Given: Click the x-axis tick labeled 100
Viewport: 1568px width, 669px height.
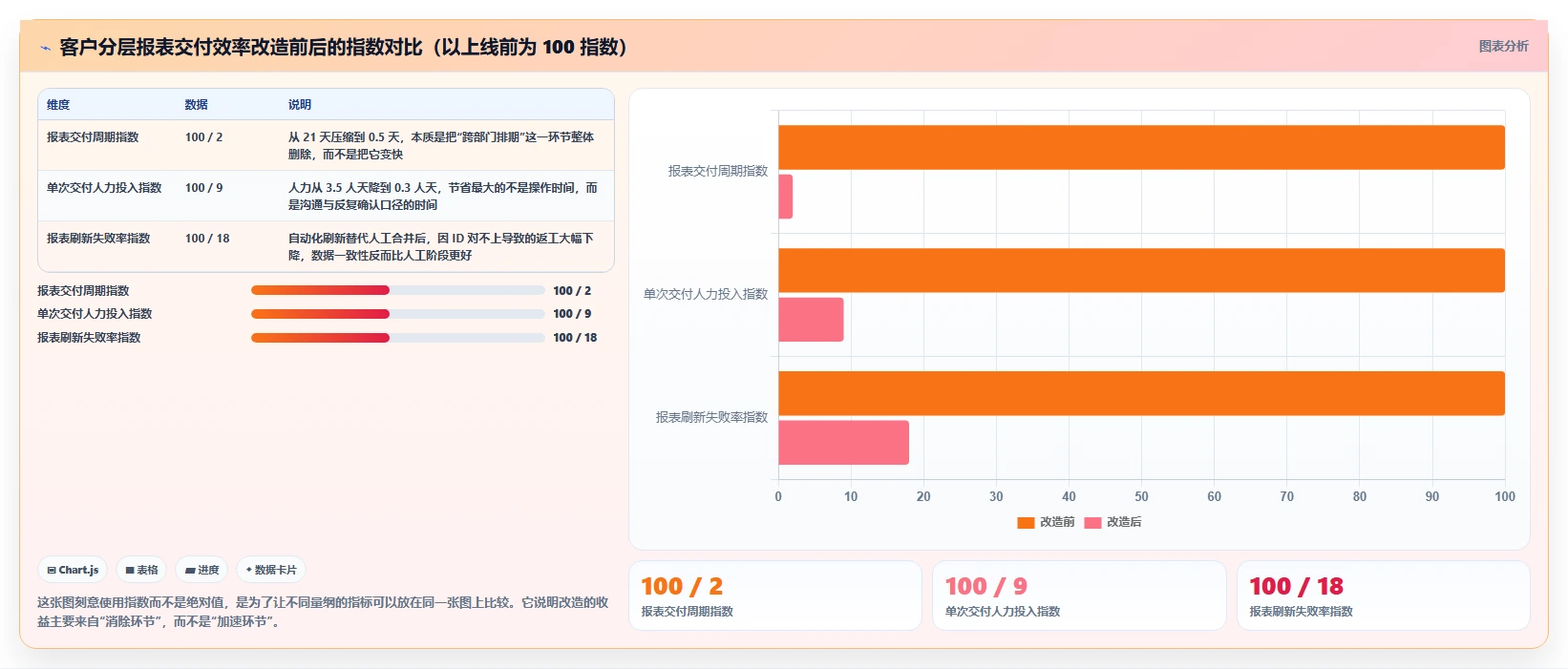Looking at the screenshot, I should click(x=1505, y=496).
